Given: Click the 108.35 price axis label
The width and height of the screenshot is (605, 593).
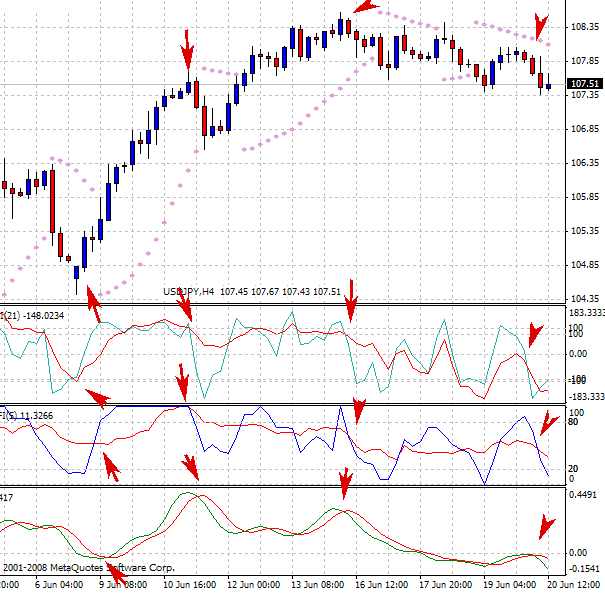Looking at the screenshot, I should [584, 26].
